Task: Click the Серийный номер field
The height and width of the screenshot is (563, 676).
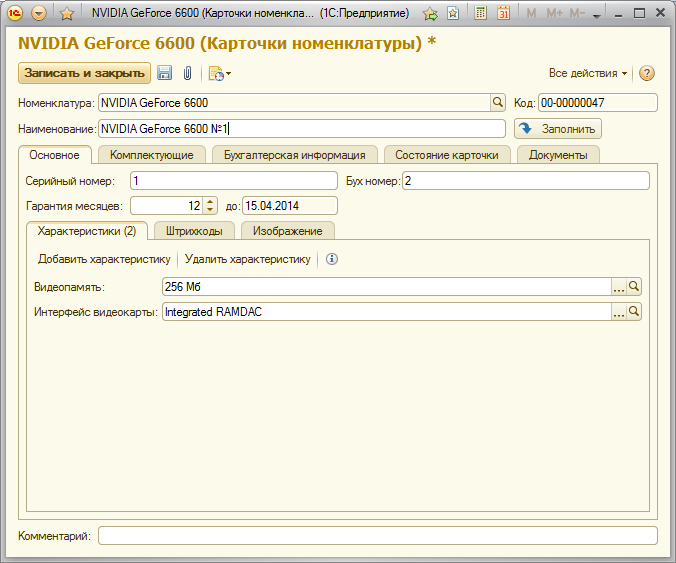Action: [x=234, y=181]
